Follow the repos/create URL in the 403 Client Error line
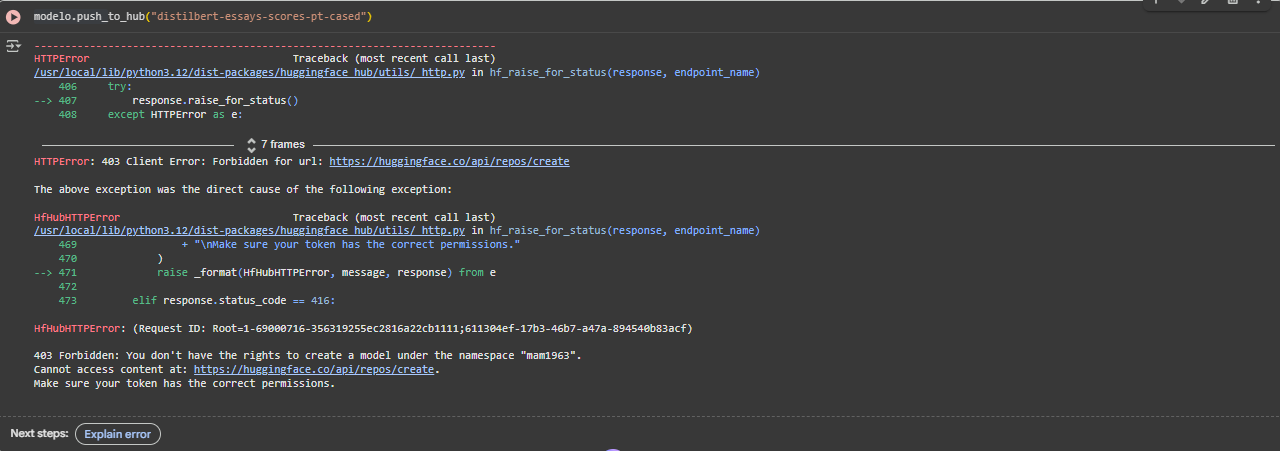Screen dimensions: 1280x451 tap(449, 161)
